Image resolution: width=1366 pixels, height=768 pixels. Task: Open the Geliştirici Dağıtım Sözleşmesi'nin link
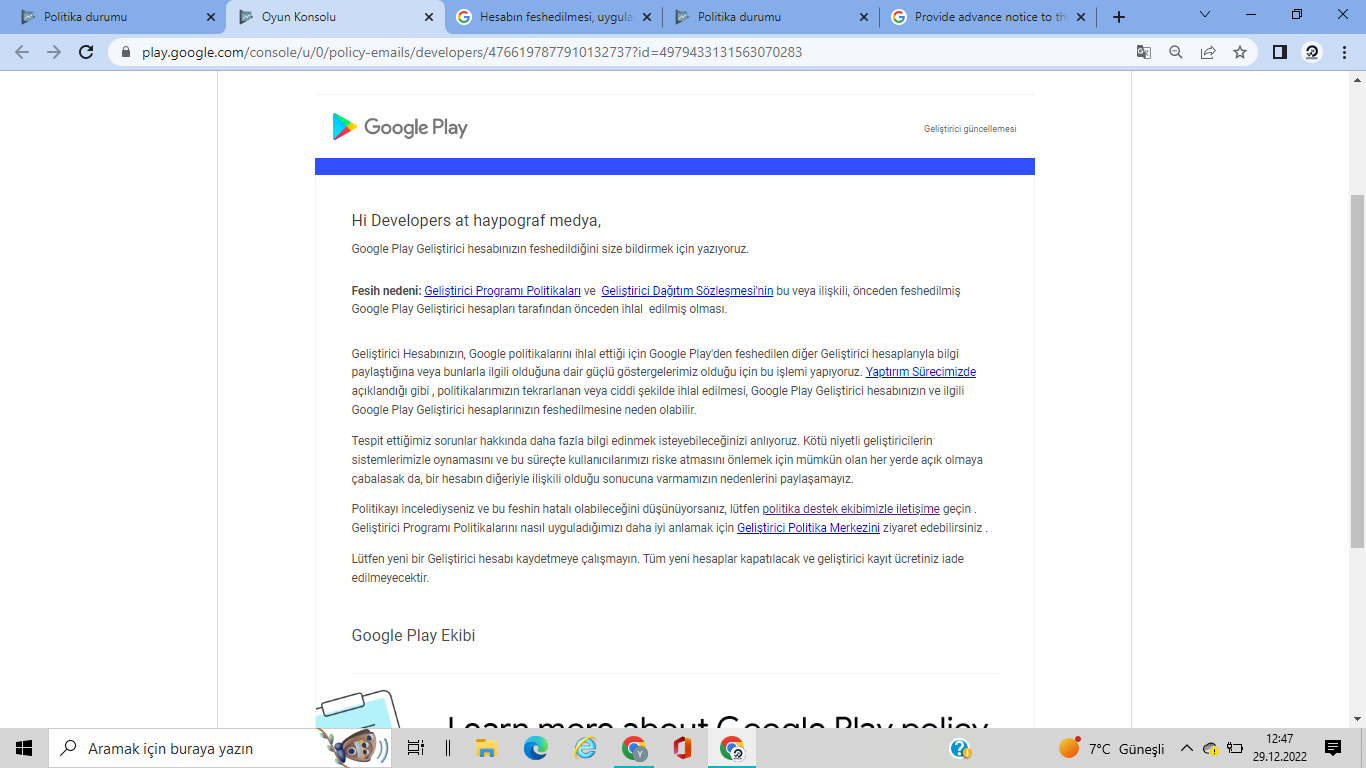687,291
